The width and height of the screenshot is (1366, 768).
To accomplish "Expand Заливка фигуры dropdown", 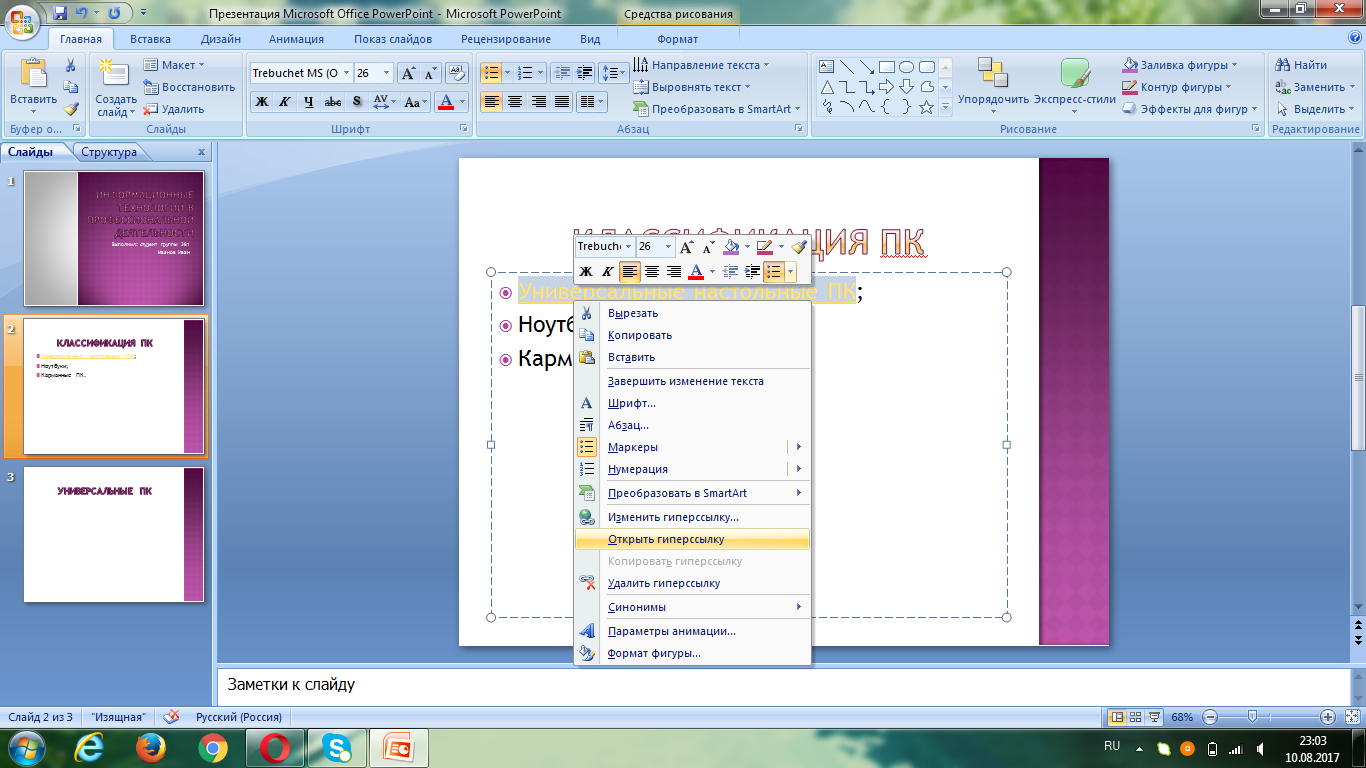I will click(x=1178, y=65).
